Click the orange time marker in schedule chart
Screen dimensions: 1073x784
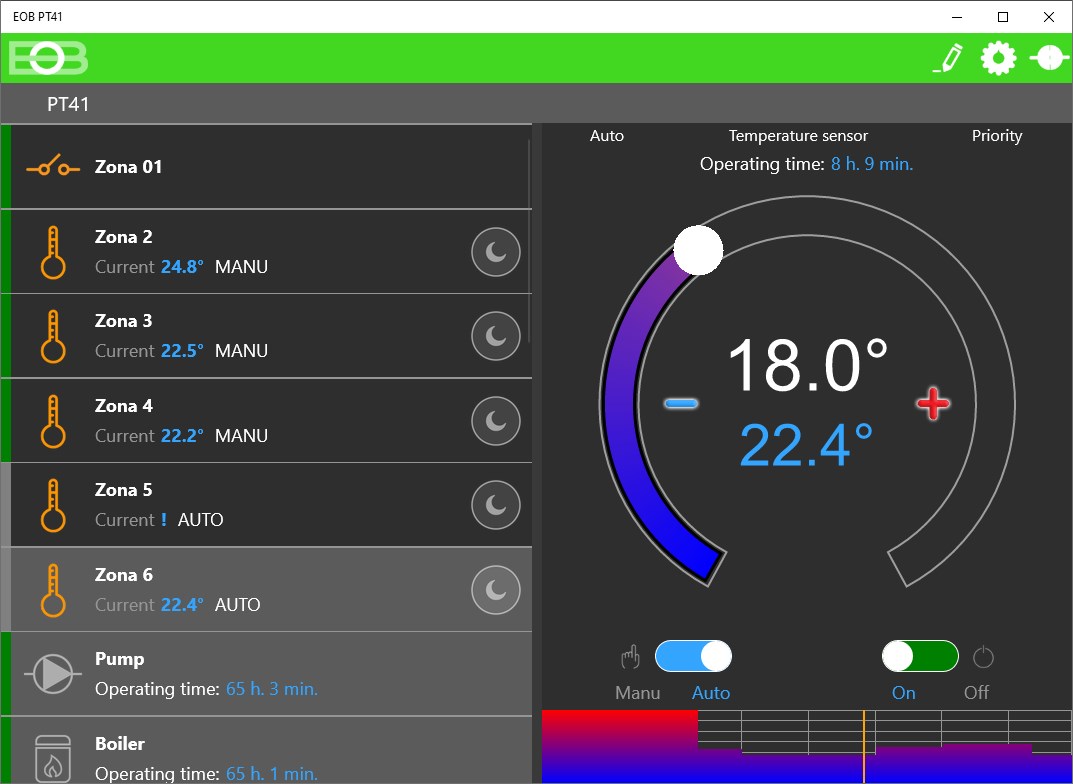pos(864,746)
